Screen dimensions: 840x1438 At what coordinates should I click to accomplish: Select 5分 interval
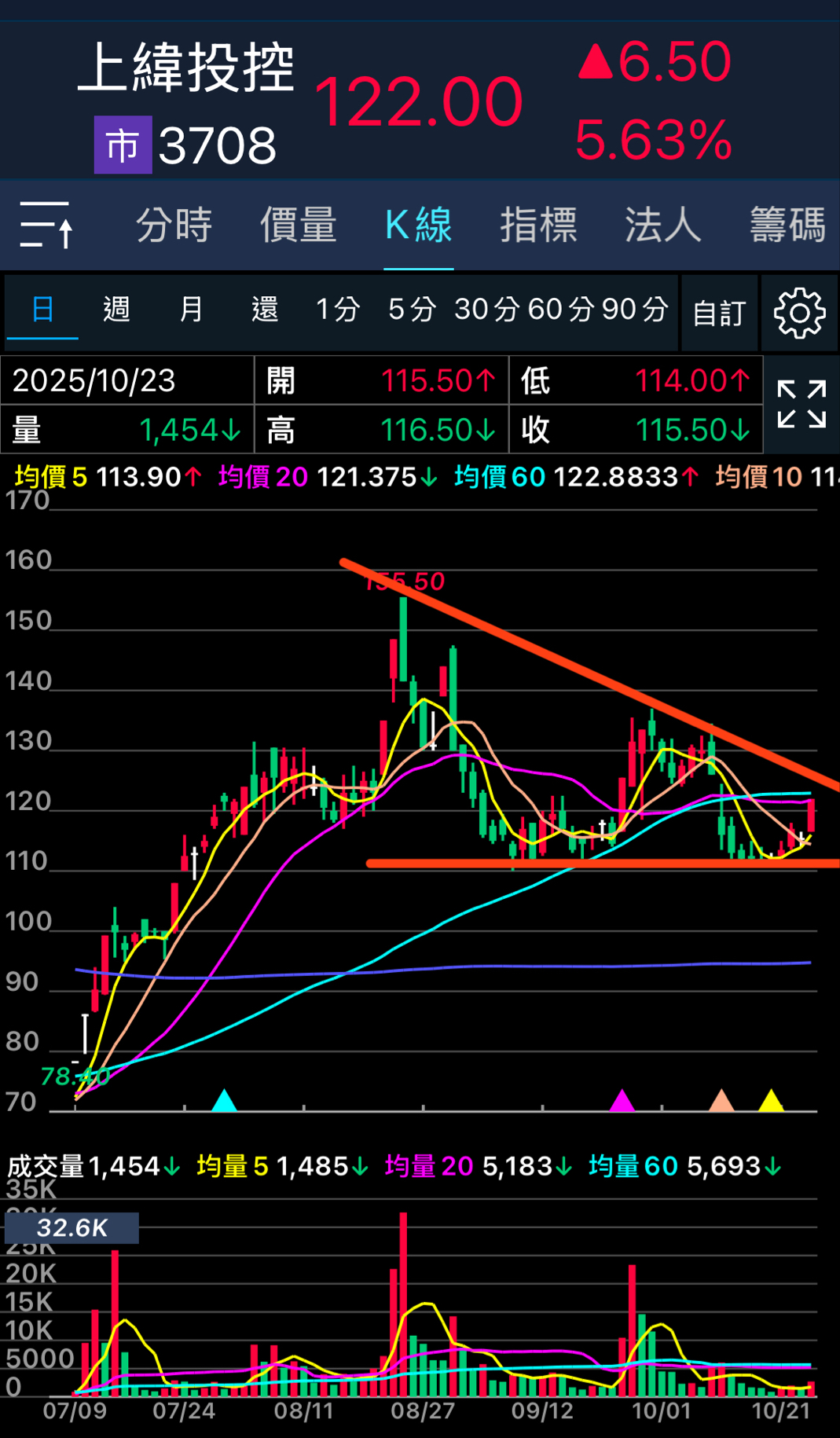point(412,310)
